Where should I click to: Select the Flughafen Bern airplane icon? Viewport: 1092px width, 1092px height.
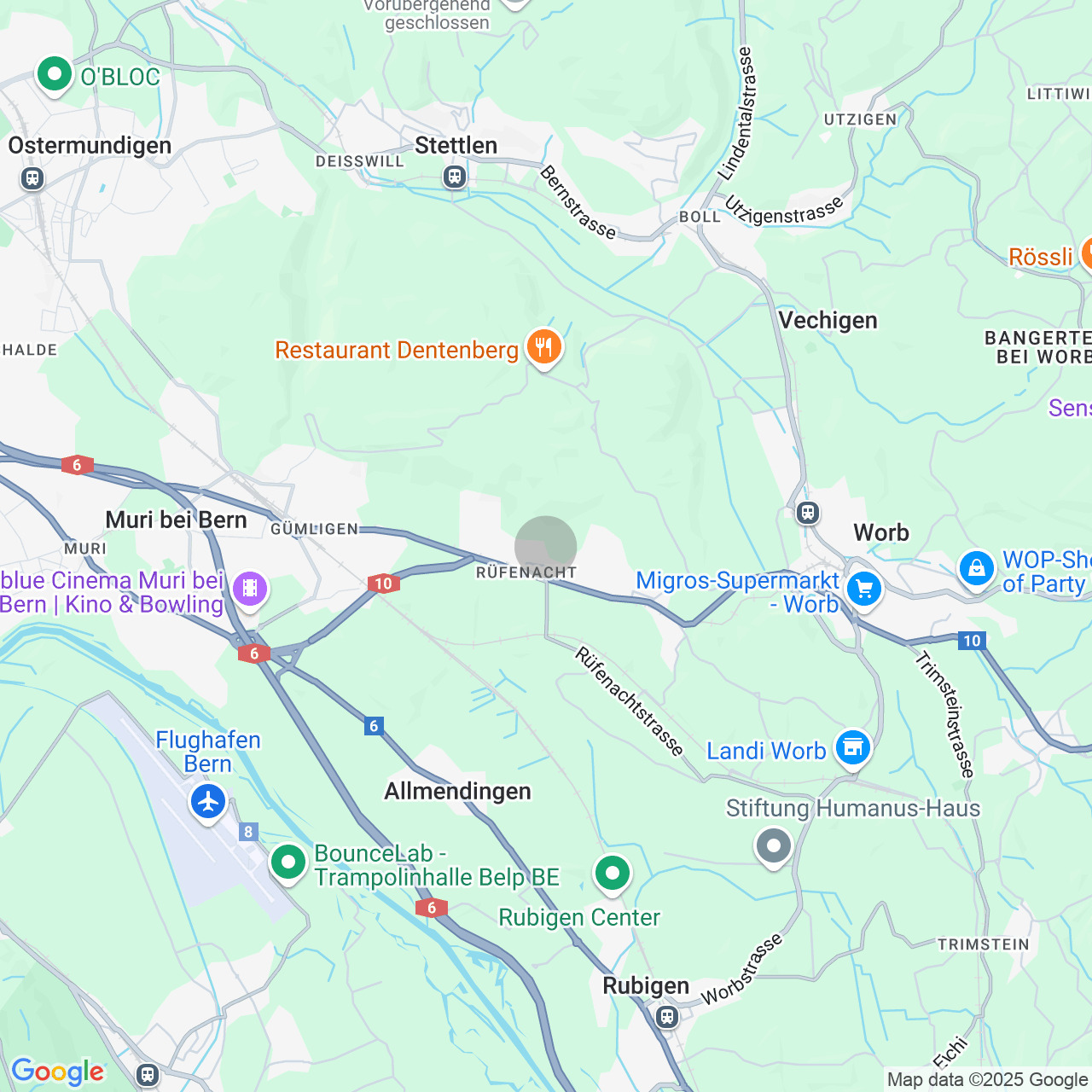pyautogui.click(x=208, y=802)
